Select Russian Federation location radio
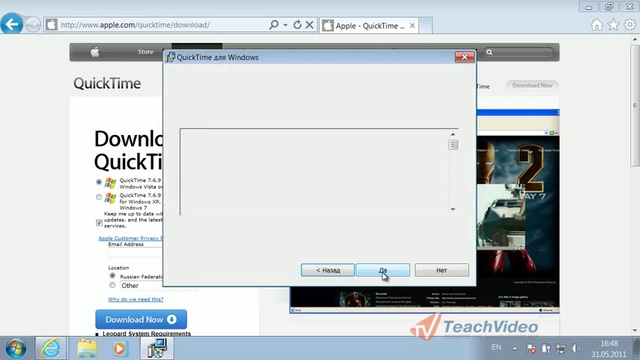The height and width of the screenshot is (360, 640). (112, 276)
